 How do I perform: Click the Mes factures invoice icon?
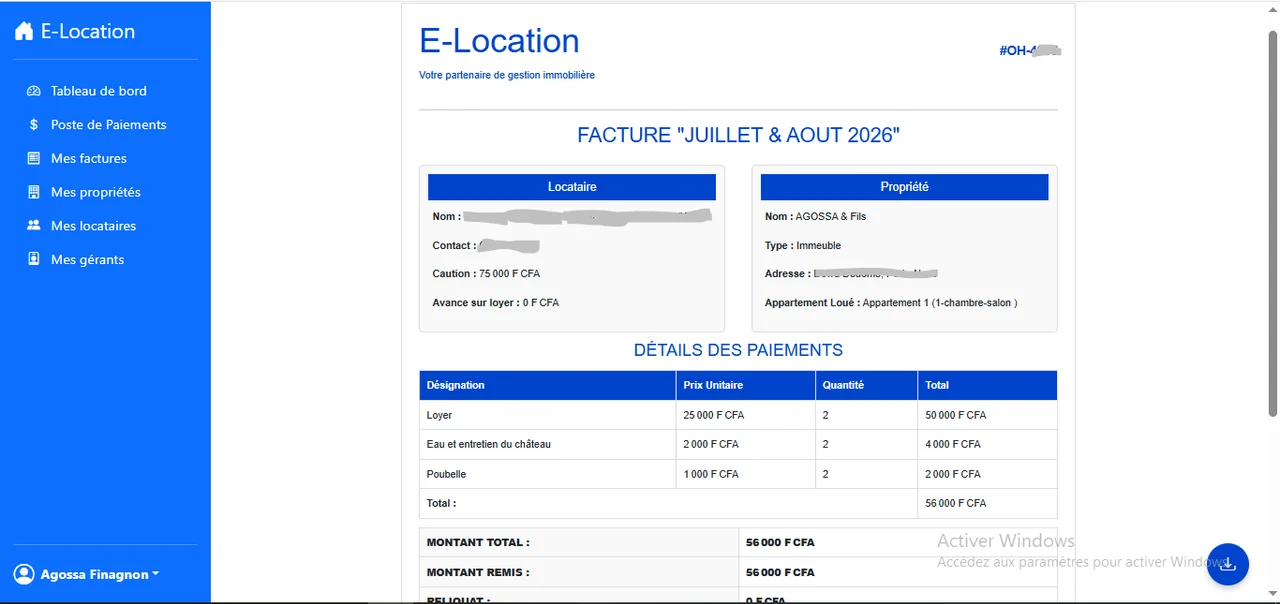(34, 158)
